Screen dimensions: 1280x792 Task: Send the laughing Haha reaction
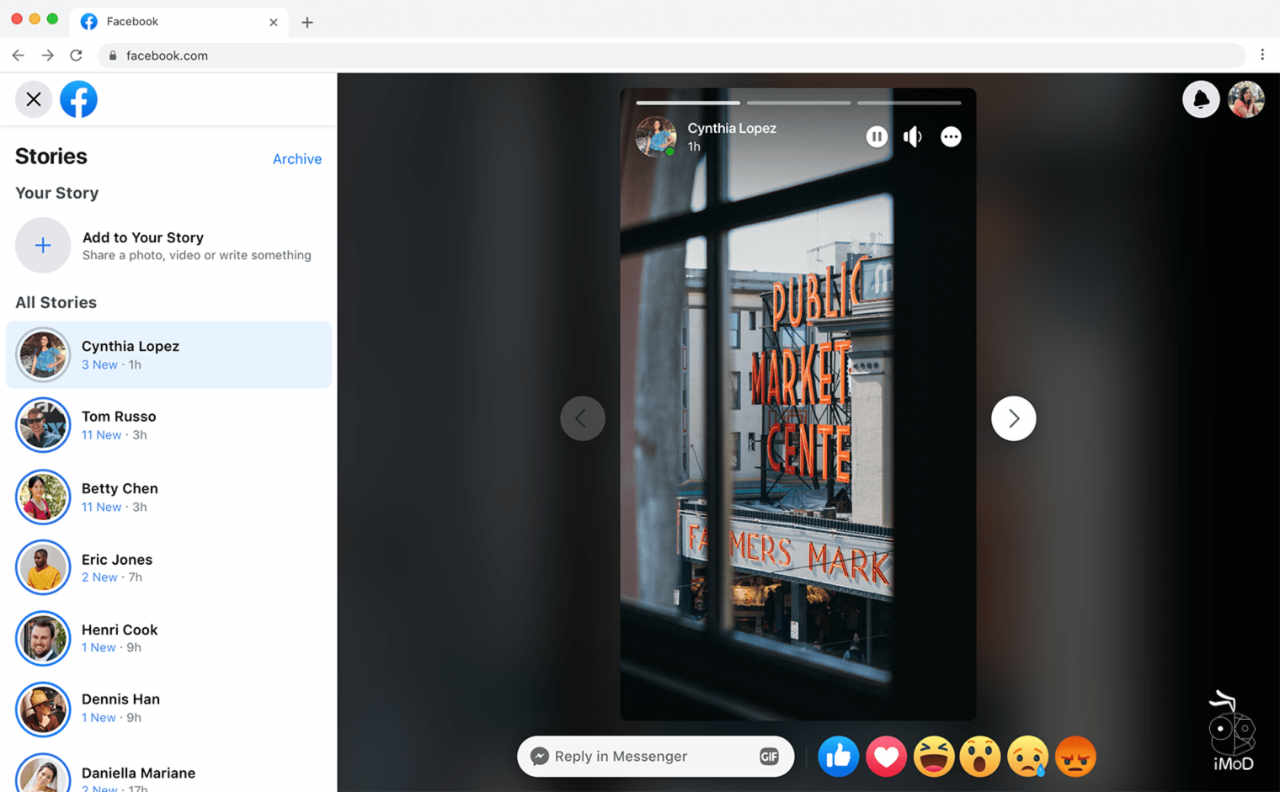tap(934, 757)
